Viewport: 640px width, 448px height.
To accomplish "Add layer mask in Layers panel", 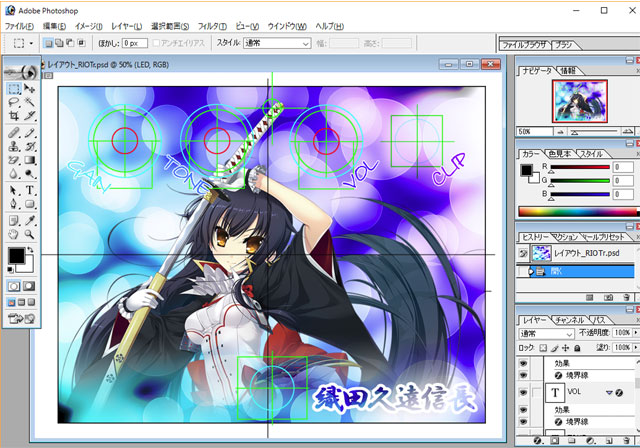I will 555,441.
